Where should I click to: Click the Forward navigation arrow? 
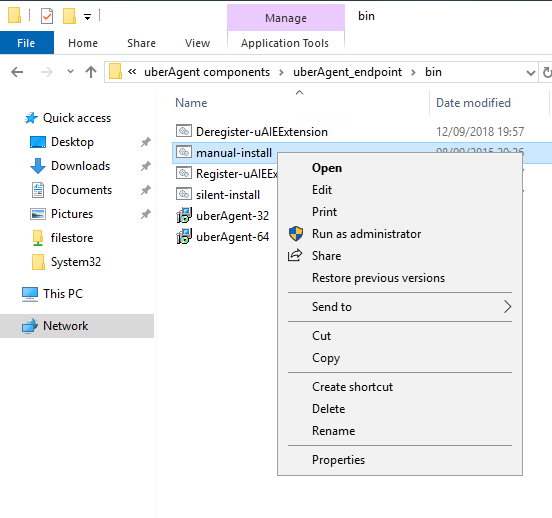[x=46, y=72]
